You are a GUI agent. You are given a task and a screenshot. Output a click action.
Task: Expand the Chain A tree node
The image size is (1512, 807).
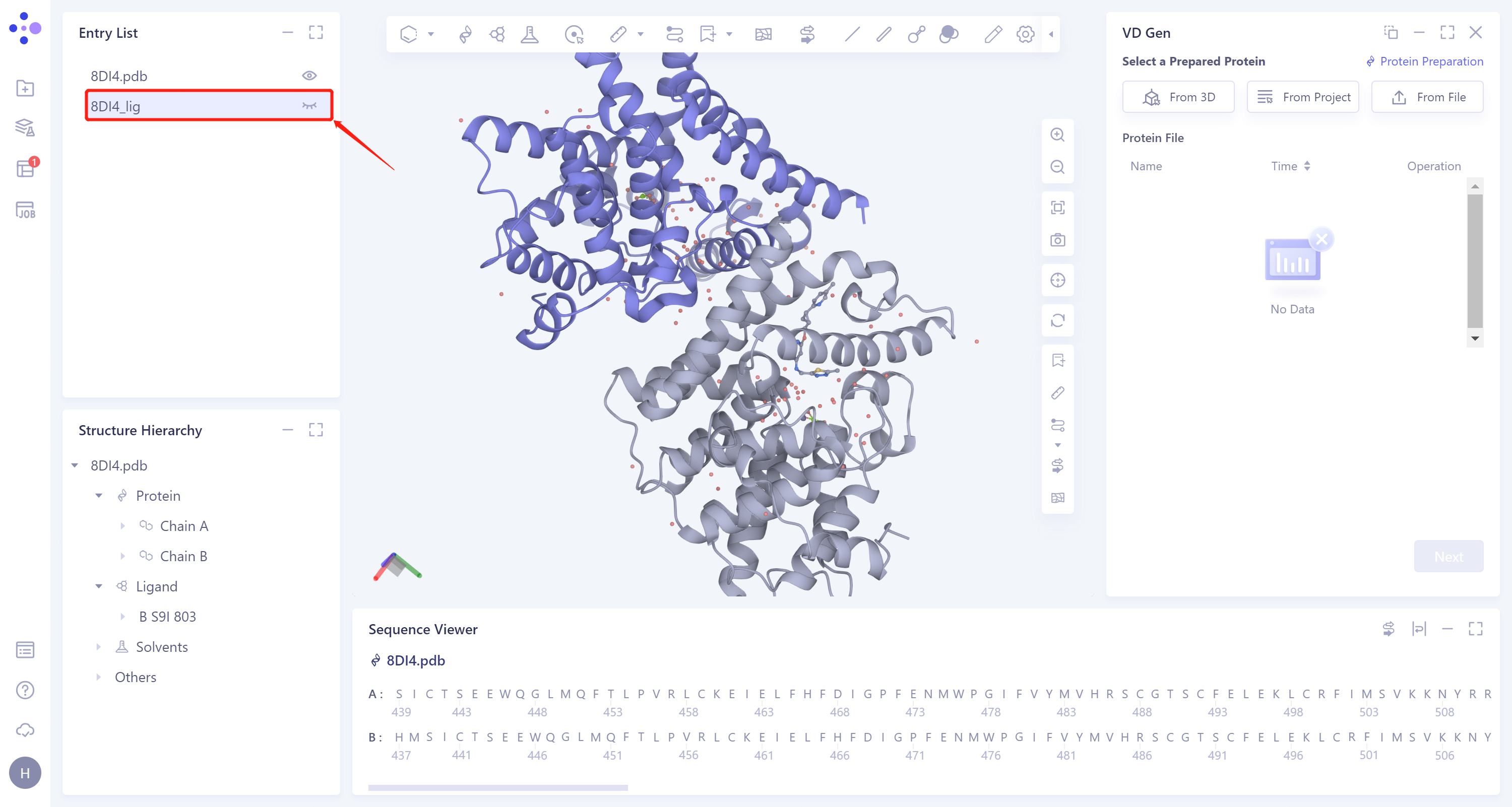pyautogui.click(x=122, y=526)
